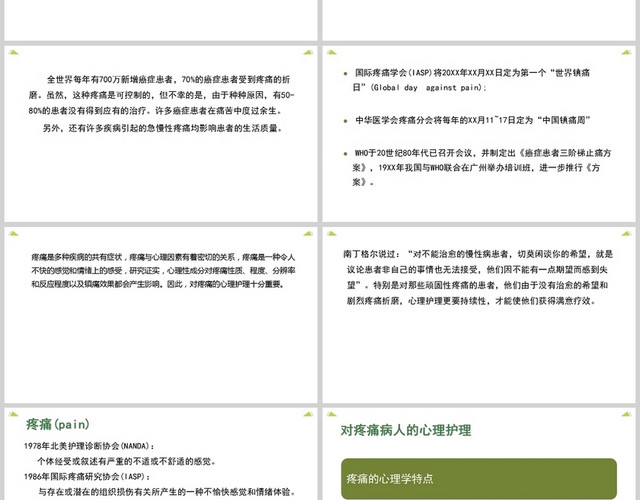The image size is (640, 500).
Task: Click the green 疼痛的心理学特点 box
Action: 479,478
